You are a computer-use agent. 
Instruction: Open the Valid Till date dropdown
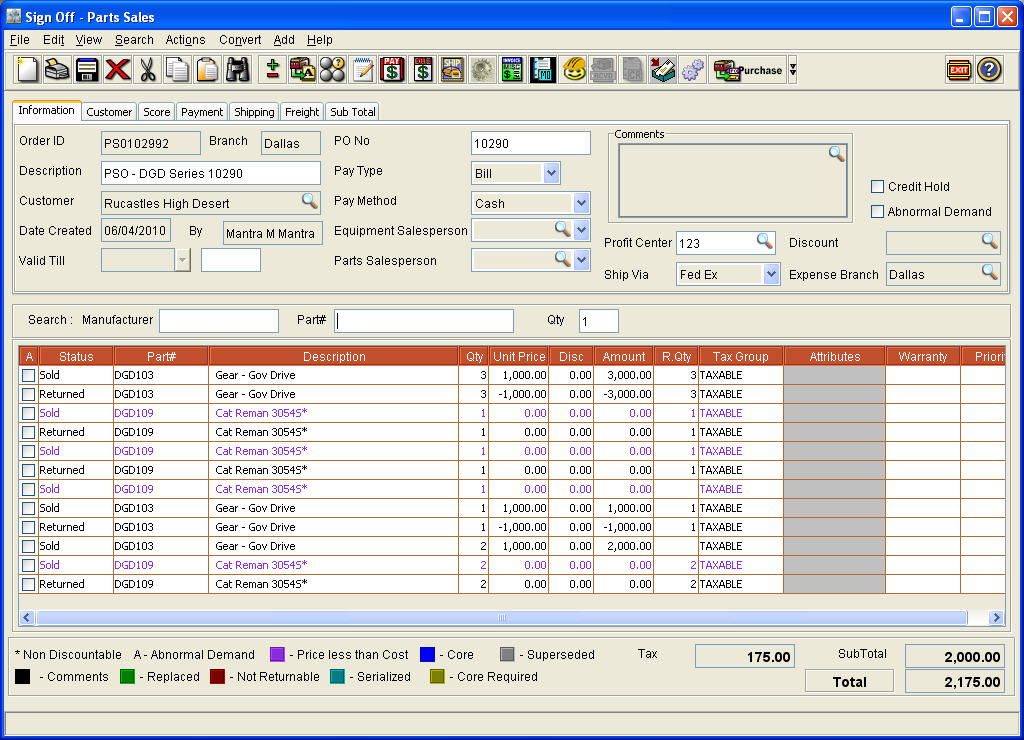click(x=183, y=260)
